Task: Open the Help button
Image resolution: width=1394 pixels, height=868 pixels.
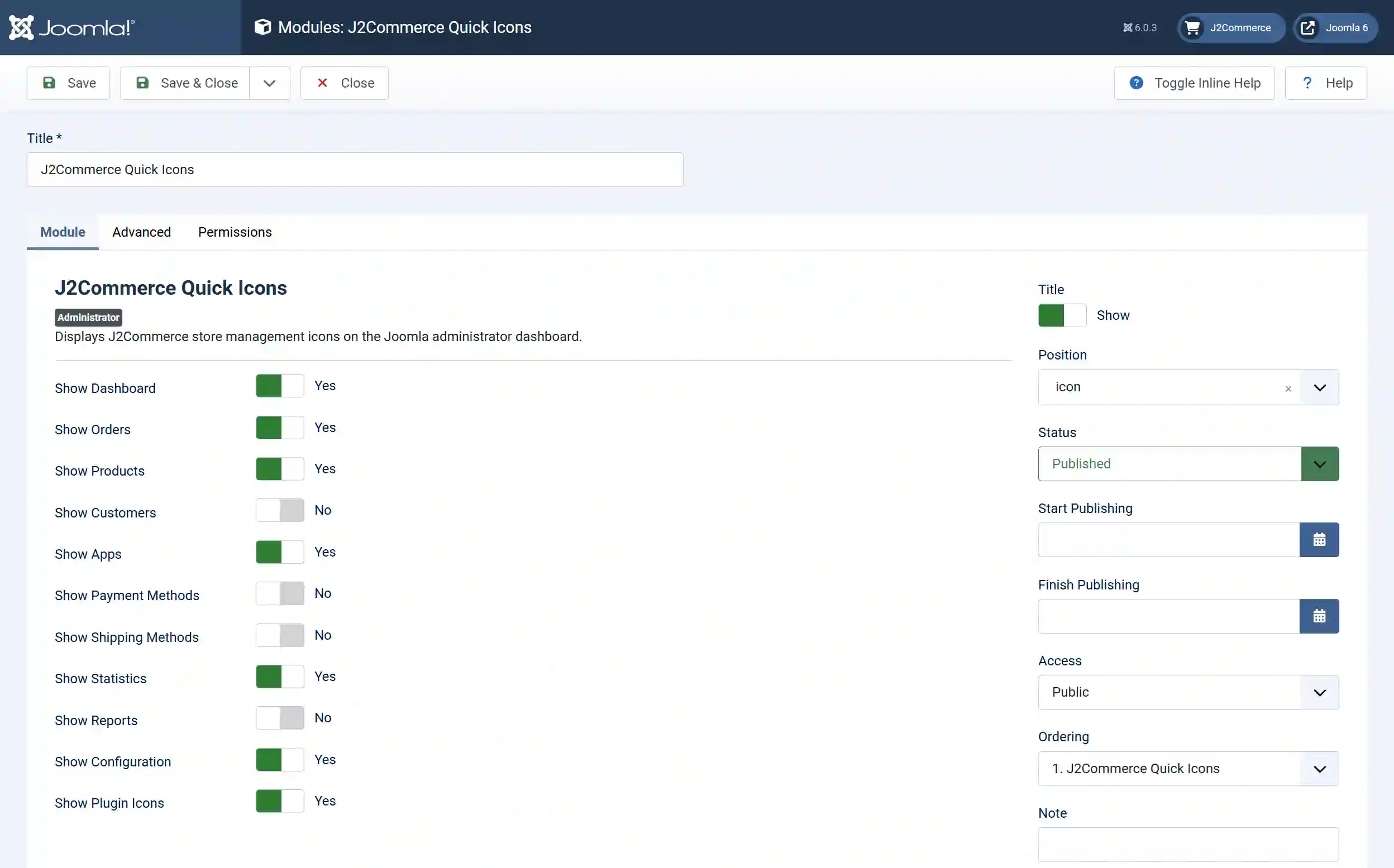Action: pos(1326,83)
